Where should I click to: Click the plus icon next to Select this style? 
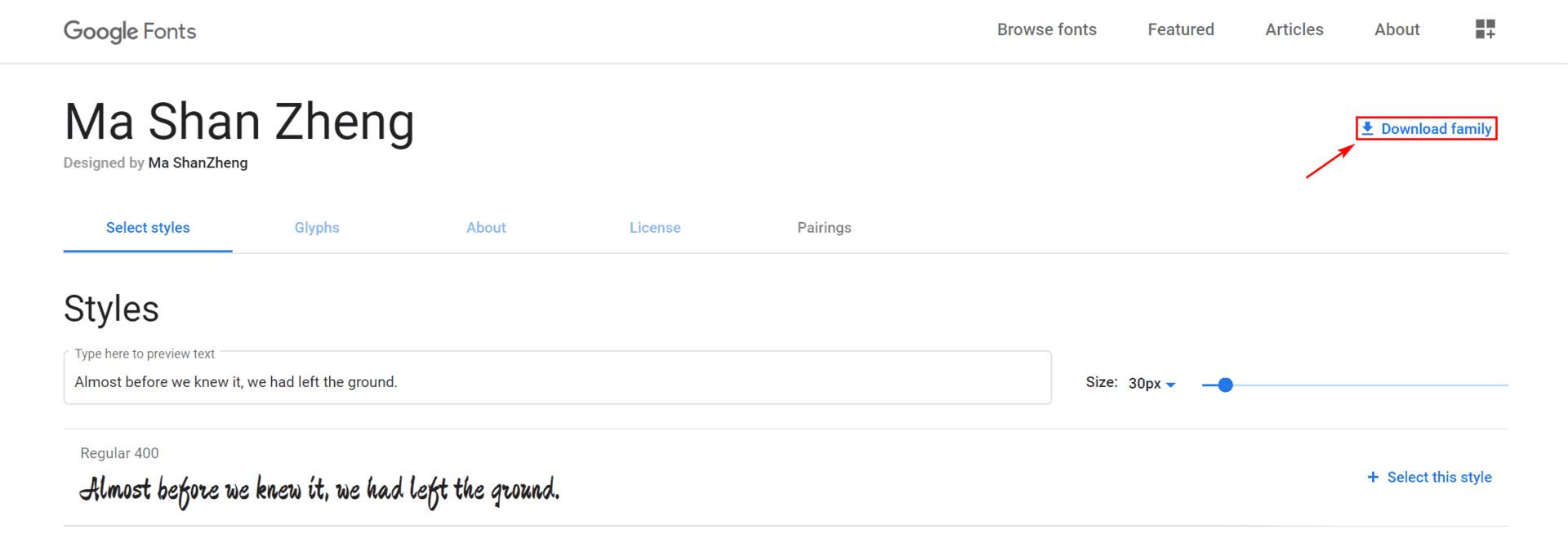(x=1373, y=477)
